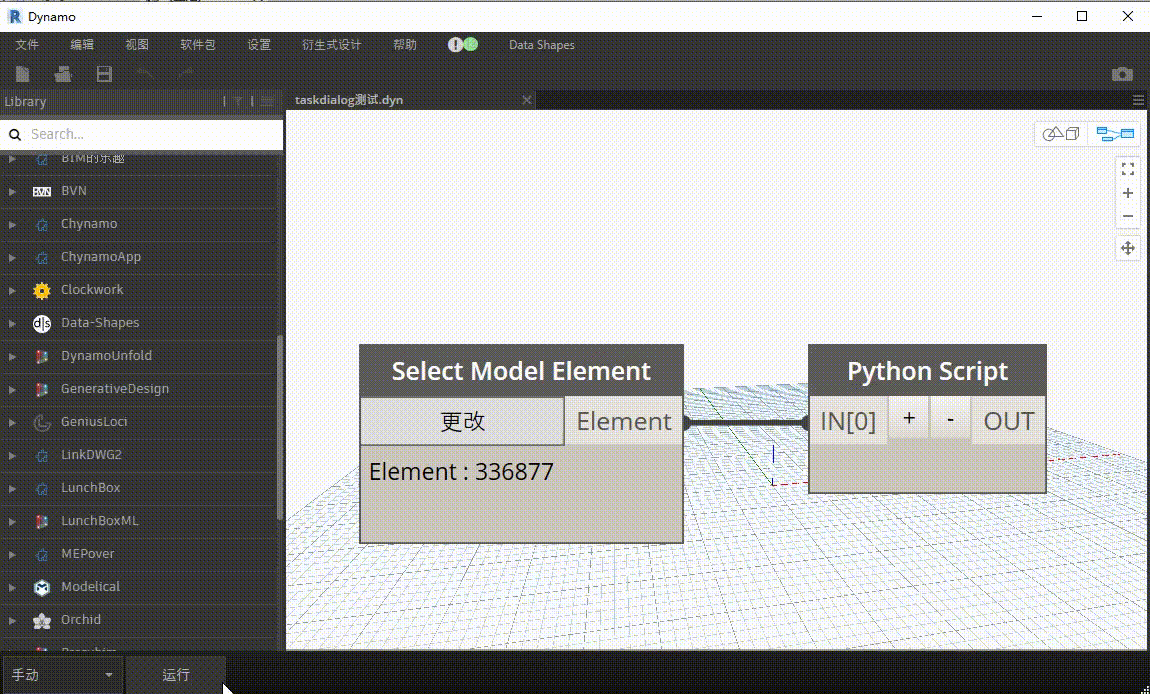
Task: Create a new file with the toolbar icon
Action: pos(22,73)
